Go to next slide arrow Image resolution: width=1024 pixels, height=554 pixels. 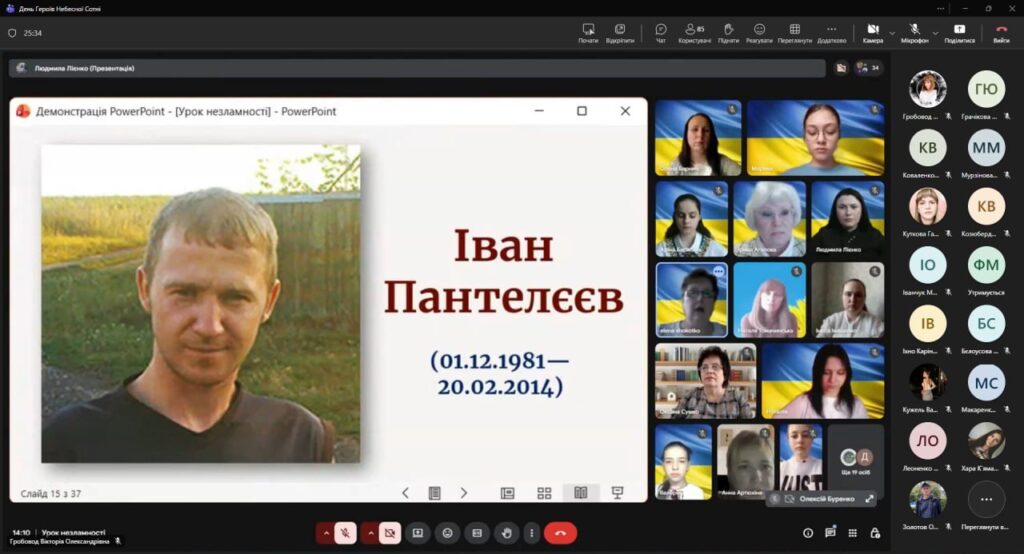(x=464, y=493)
